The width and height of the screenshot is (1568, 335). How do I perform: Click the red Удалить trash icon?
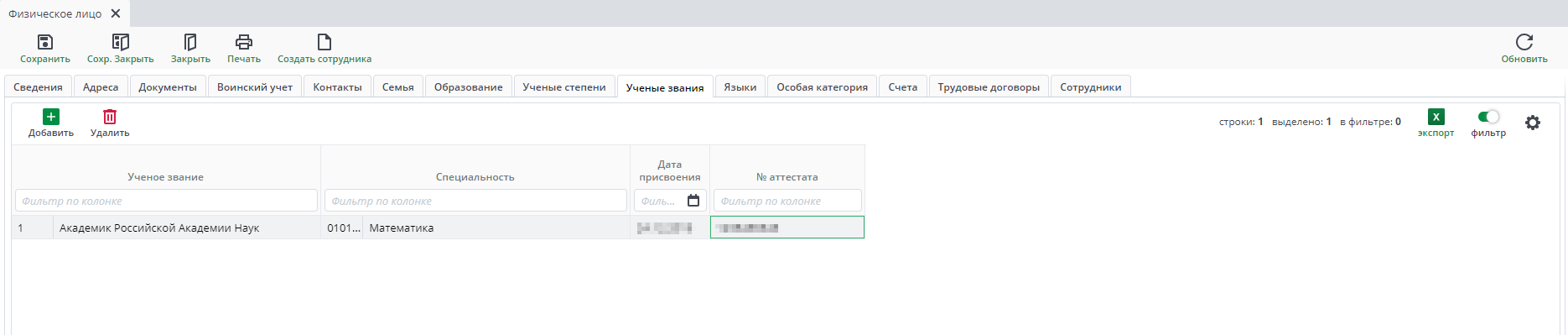point(110,117)
